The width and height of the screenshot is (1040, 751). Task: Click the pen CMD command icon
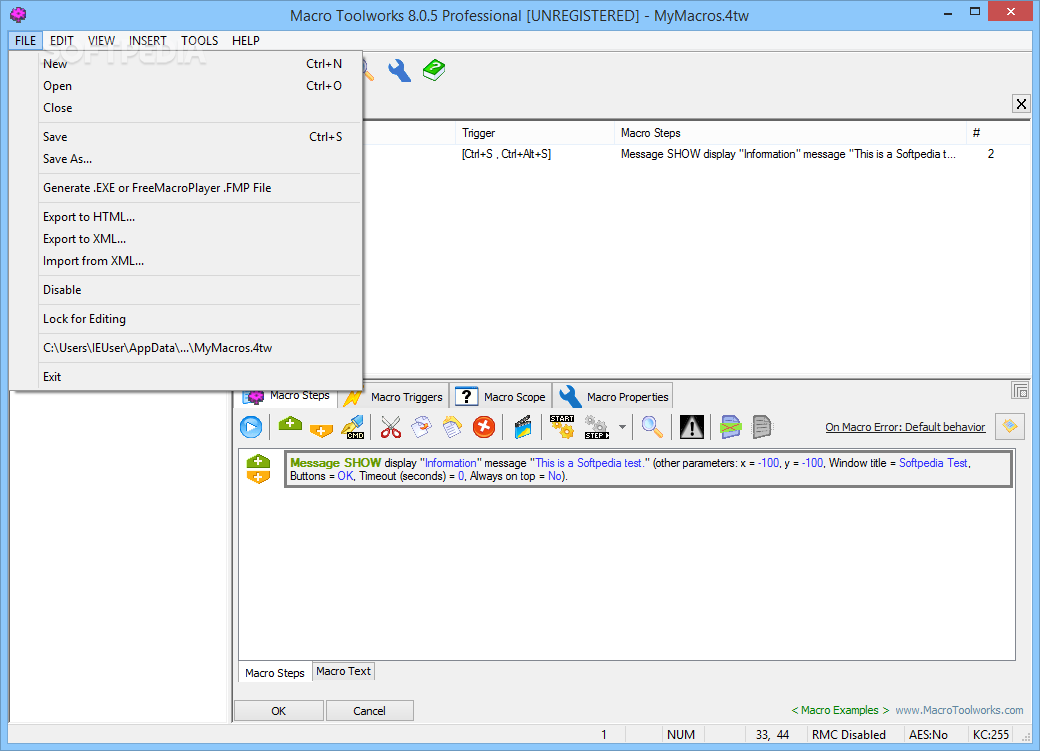(x=353, y=427)
